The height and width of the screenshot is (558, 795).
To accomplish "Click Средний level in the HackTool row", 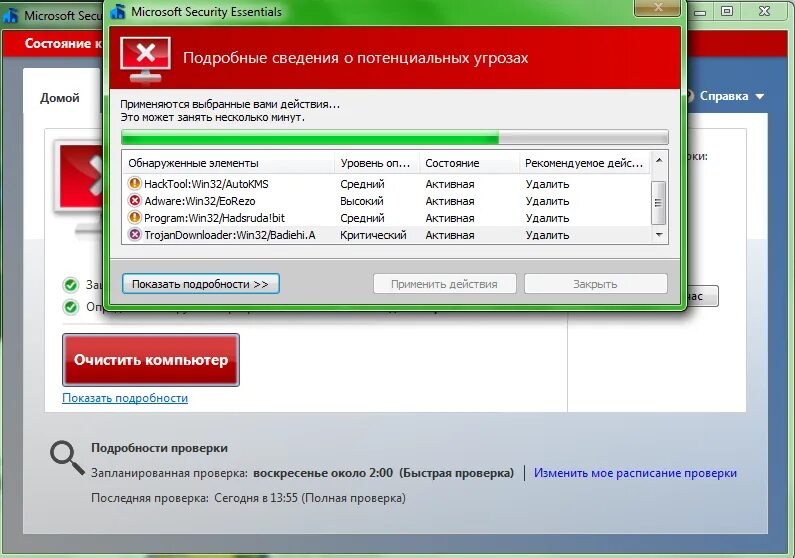I will [x=362, y=184].
